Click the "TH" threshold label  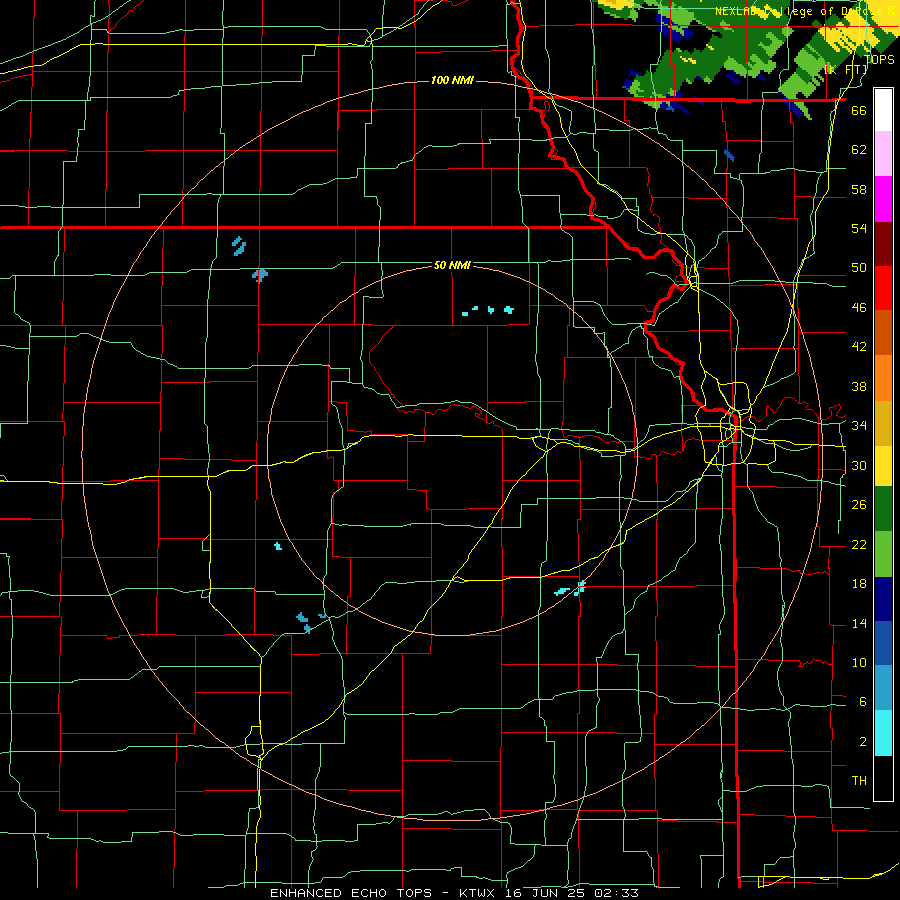(x=859, y=781)
